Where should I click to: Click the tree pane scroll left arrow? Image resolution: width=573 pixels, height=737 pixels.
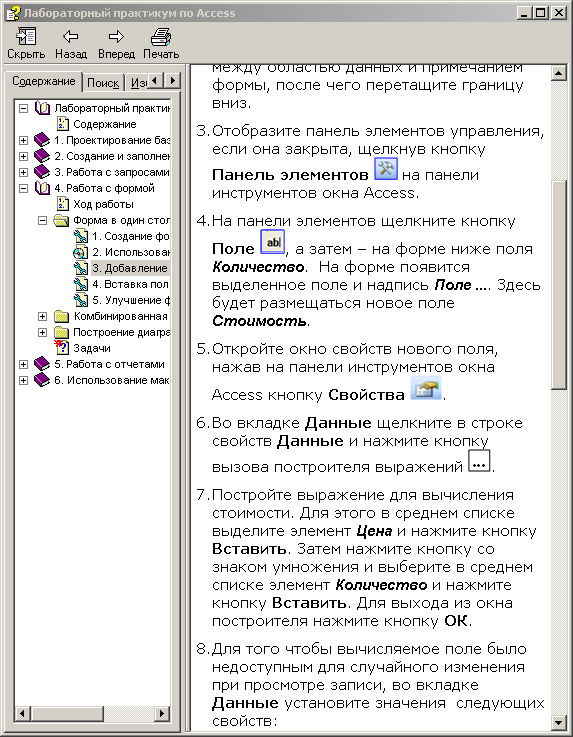pos(22,713)
